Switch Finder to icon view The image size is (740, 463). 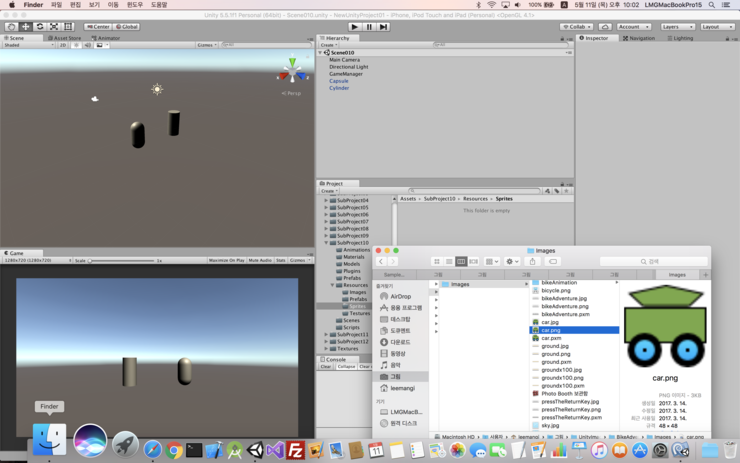pyautogui.click(x=437, y=261)
